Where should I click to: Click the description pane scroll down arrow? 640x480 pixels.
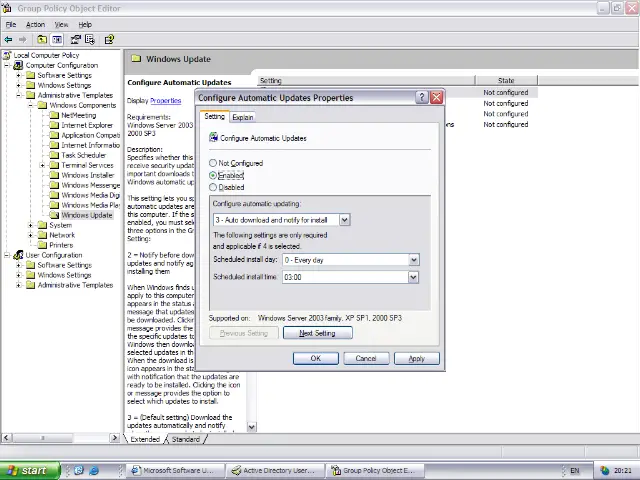pyautogui.click(x=252, y=427)
